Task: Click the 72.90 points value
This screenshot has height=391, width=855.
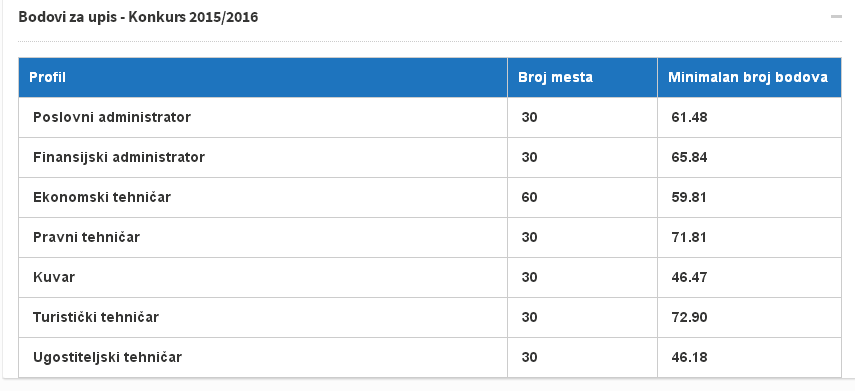Action: click(x=689, y=317)
